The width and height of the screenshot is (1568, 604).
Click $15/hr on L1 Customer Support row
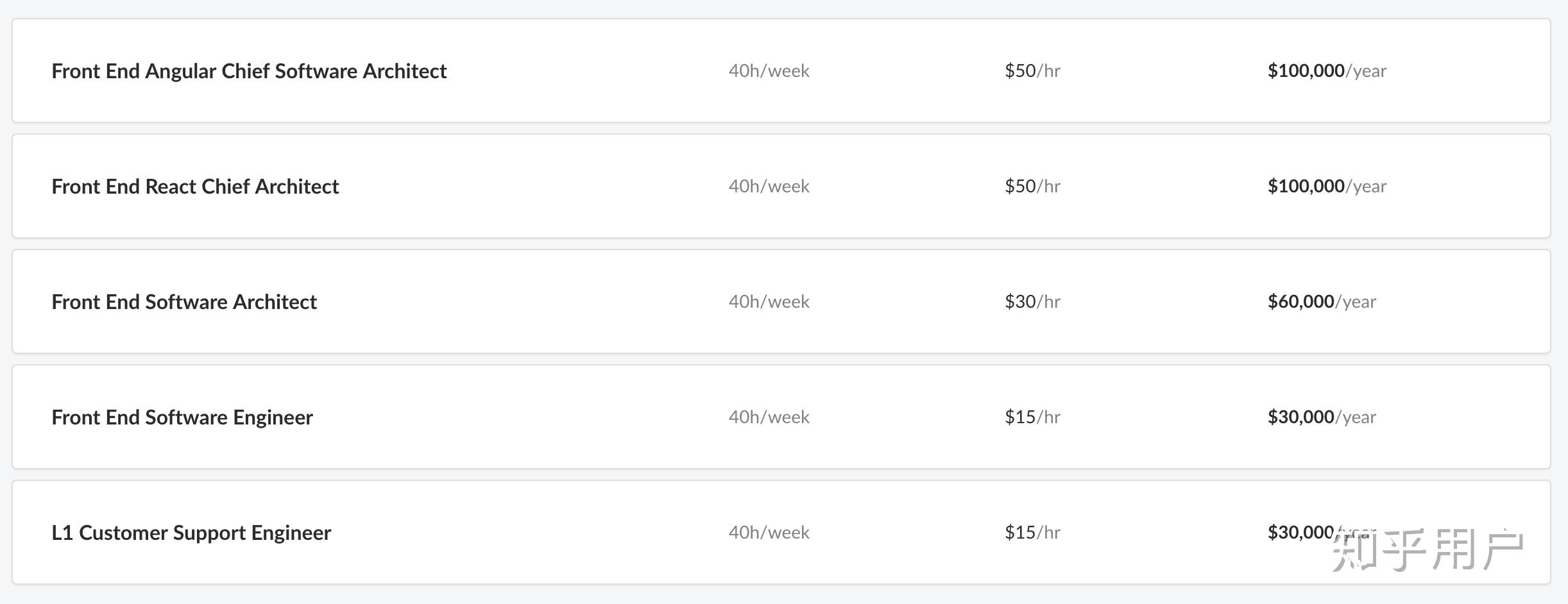click(x=1032, y=532)
